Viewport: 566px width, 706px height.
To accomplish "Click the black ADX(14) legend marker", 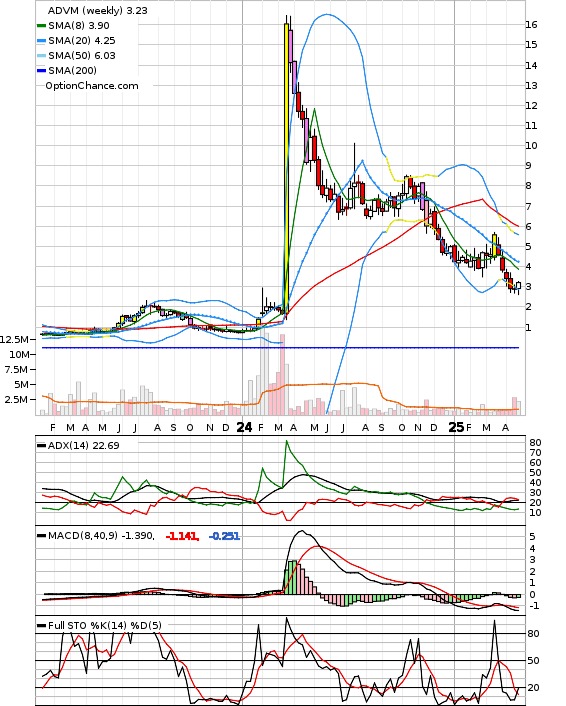I will click(41, 446).
